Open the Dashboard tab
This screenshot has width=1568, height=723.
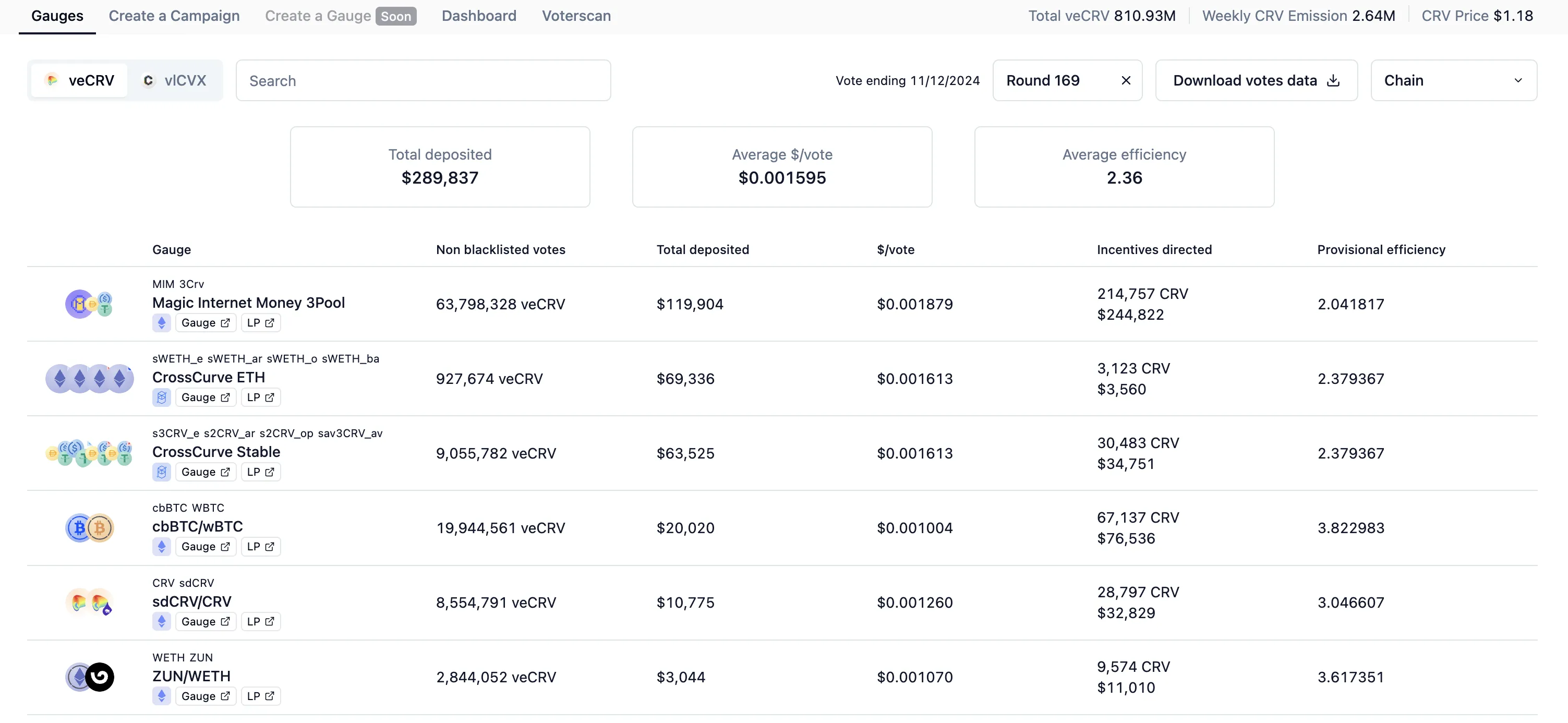[478, 16]
